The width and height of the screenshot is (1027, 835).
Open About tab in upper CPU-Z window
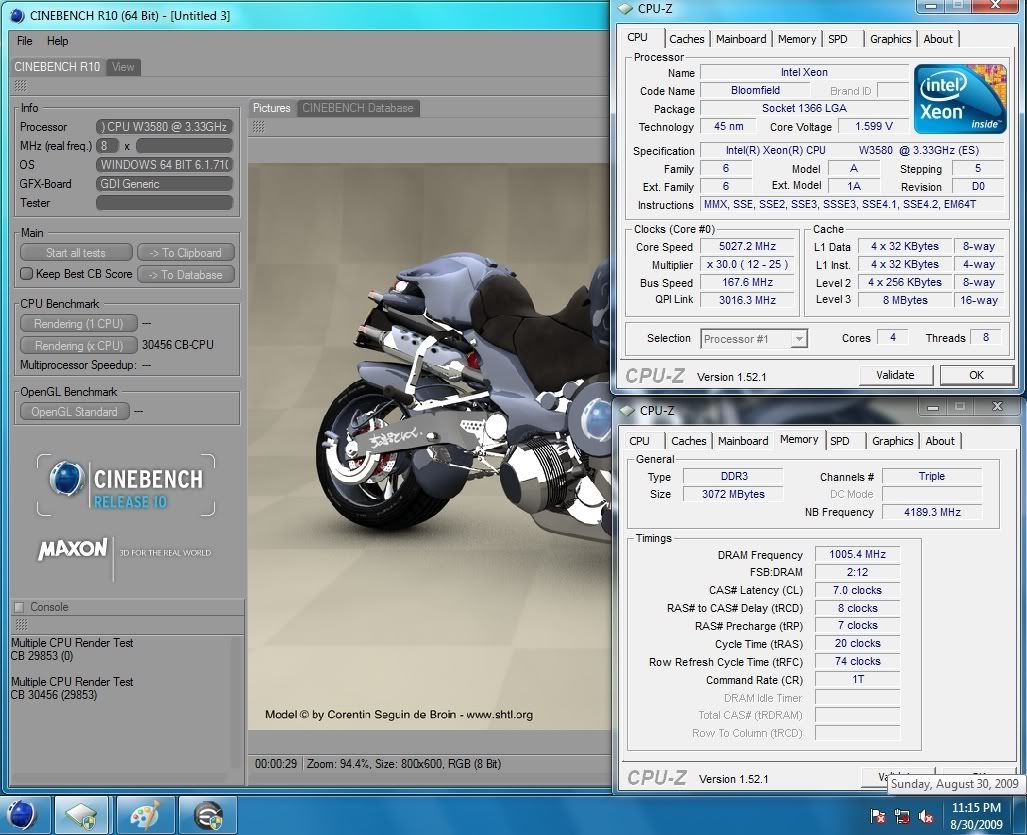click(x=938, y=39)
